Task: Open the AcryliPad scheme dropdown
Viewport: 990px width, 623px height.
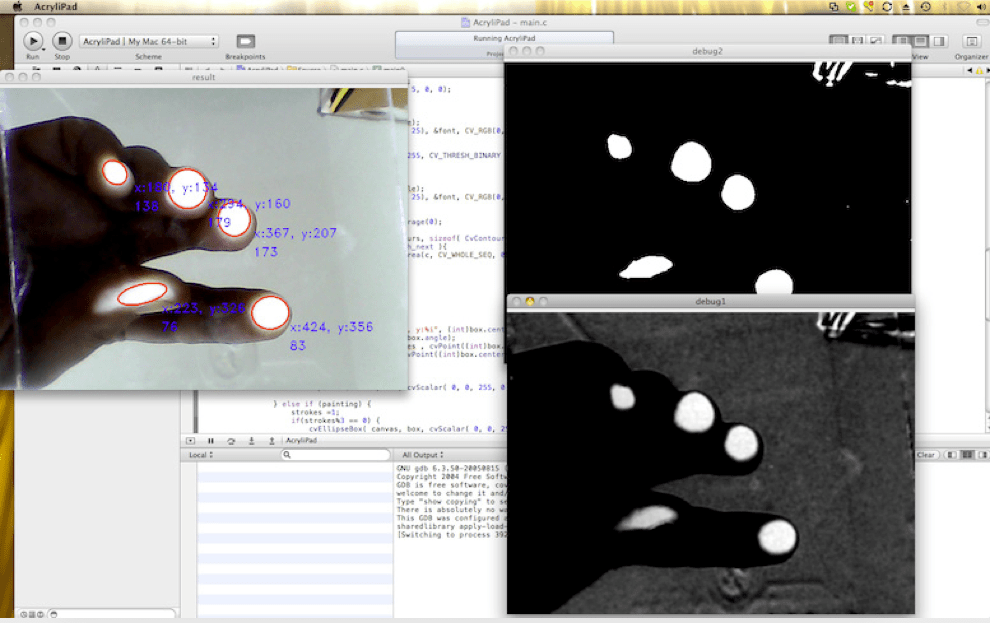Action: [x=149, y=41]
